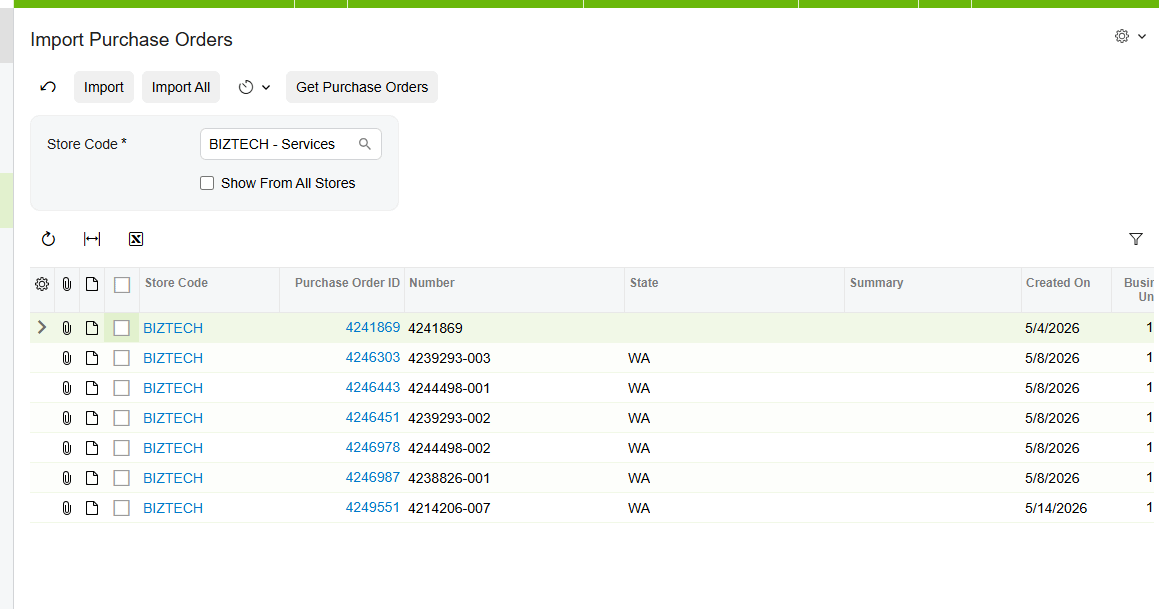This screenshot has height=609, width=1159.
Task: Open attachments paperclip for order 4246978
Action: (x=67, y=448)
